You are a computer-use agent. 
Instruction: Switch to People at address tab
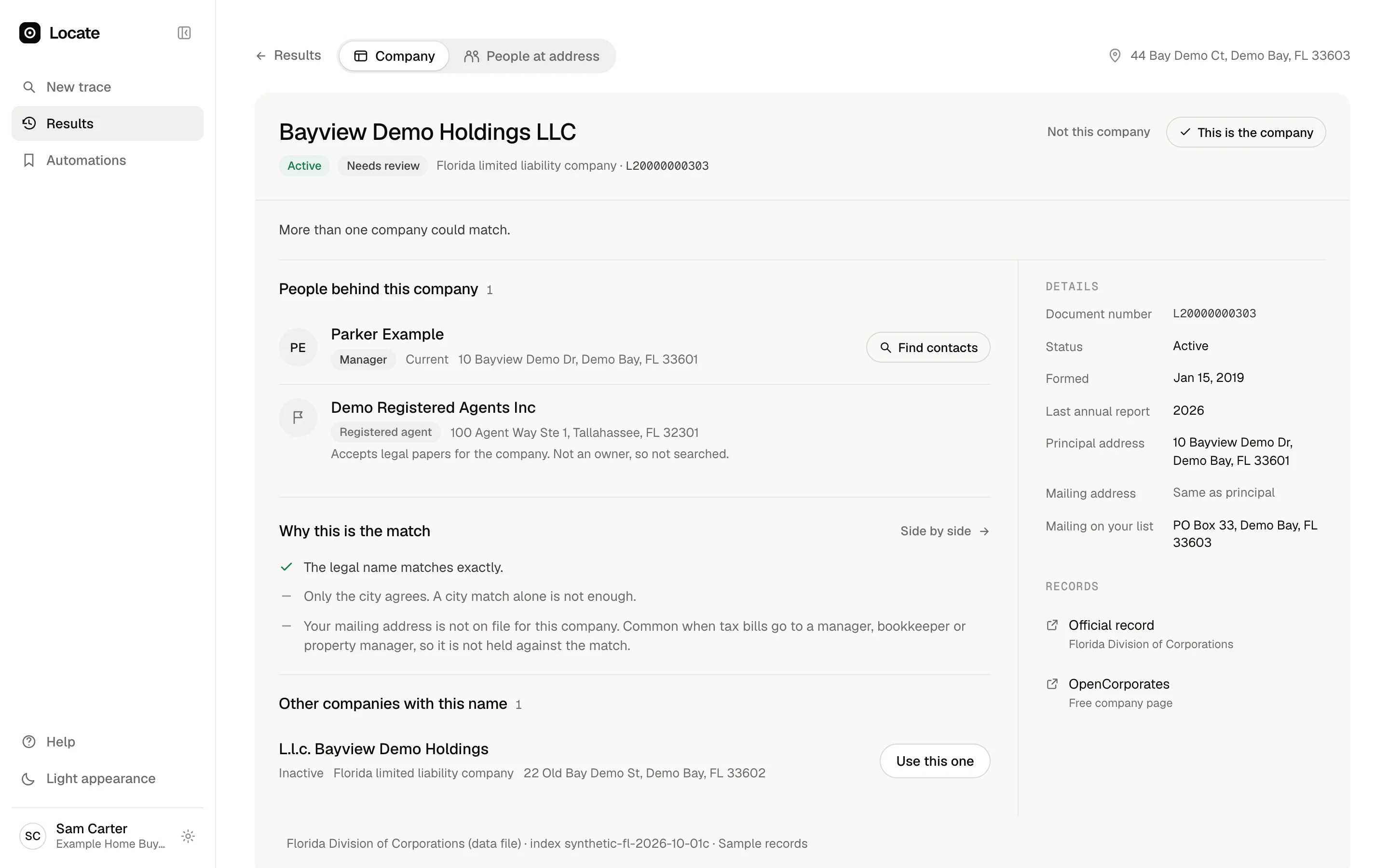531,55
